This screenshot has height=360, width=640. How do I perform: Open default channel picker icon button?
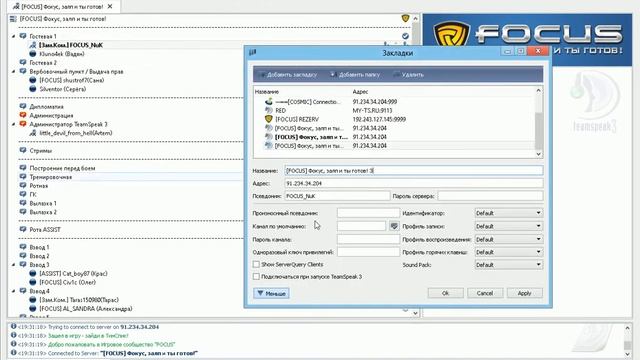(x=394, y=226)
